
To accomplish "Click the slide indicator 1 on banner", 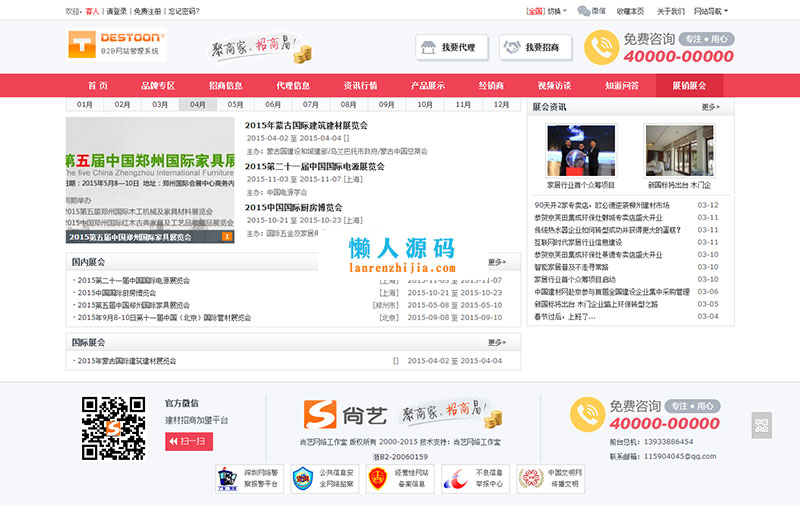I will point(227,237).
